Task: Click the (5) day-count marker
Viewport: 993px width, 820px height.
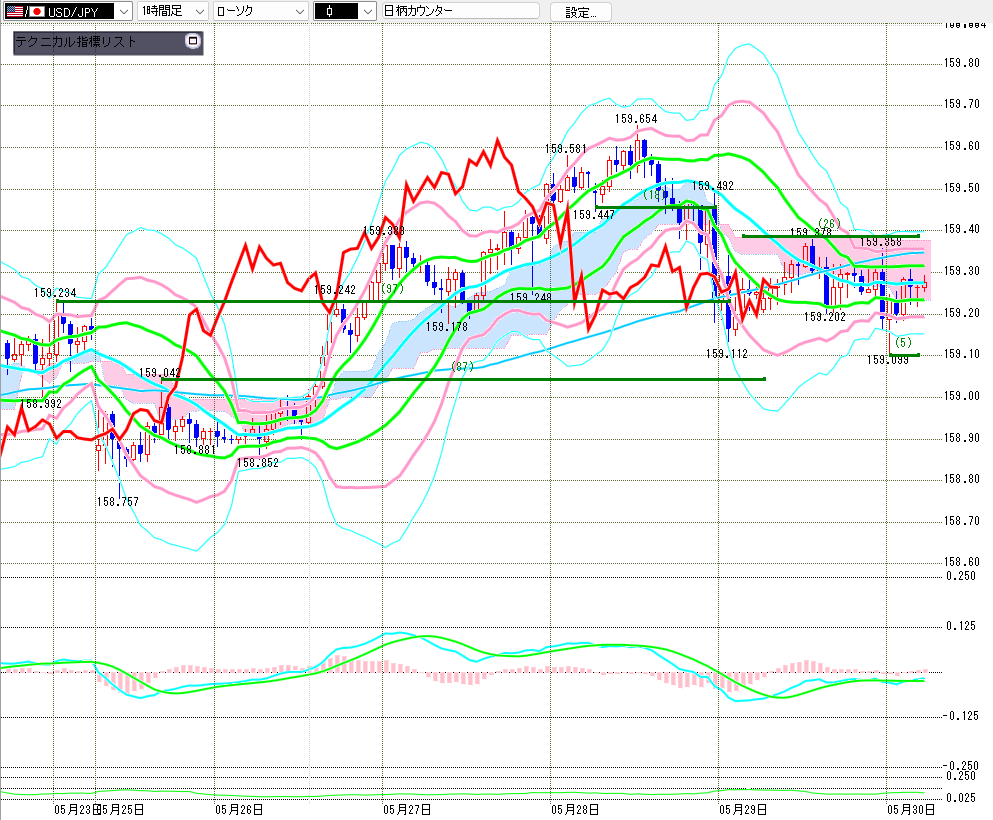Action: tap(903, 343)
